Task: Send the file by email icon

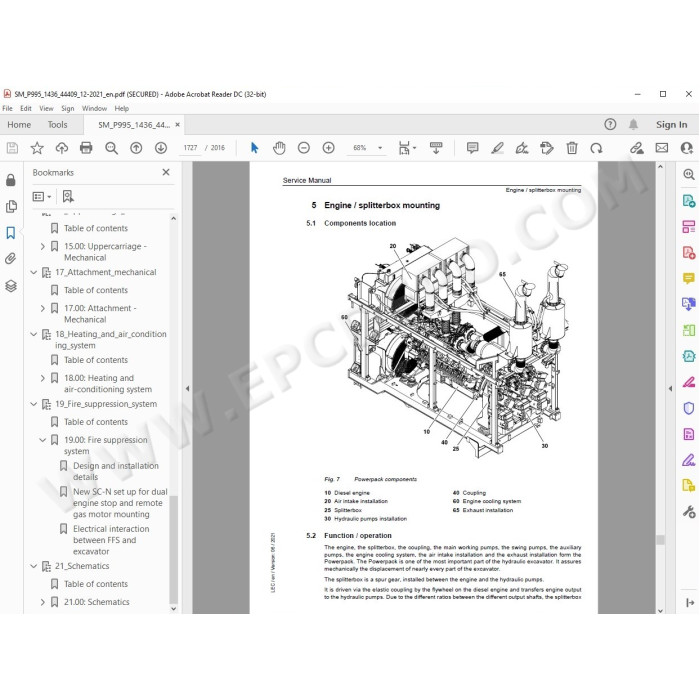Action: pyautogui.click(x=662, y=148)
